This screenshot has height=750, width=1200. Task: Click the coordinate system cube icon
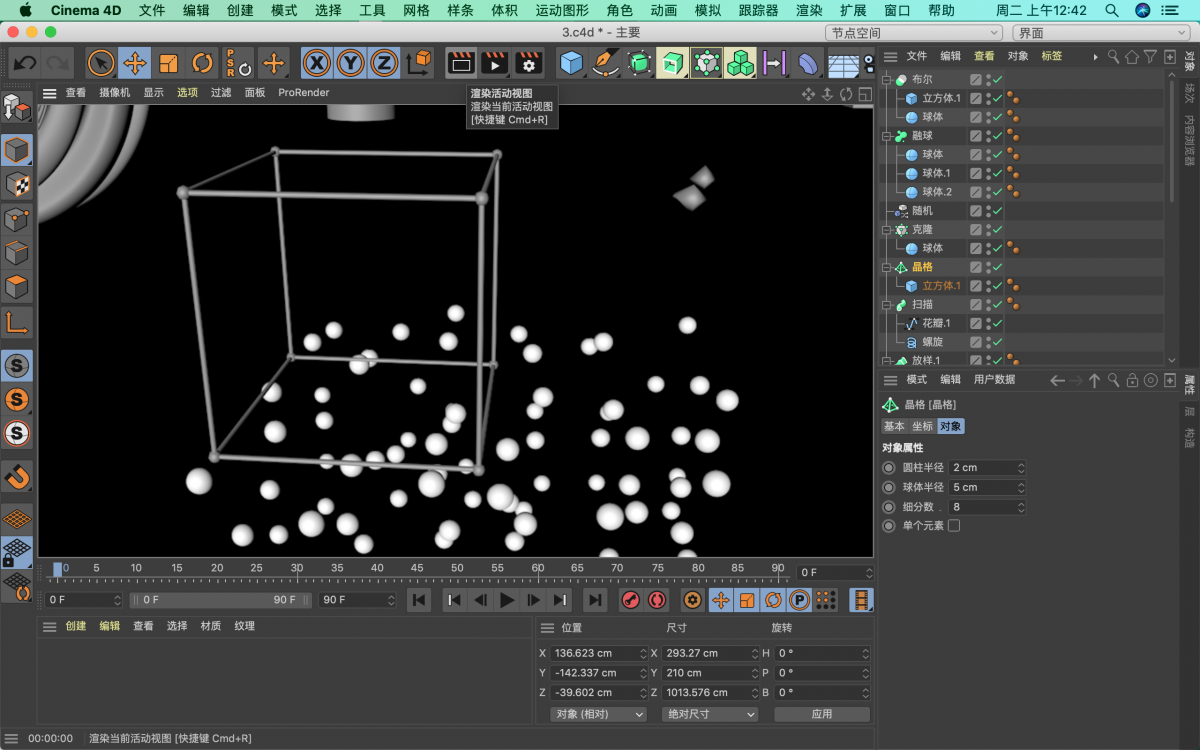pos(420,63)
